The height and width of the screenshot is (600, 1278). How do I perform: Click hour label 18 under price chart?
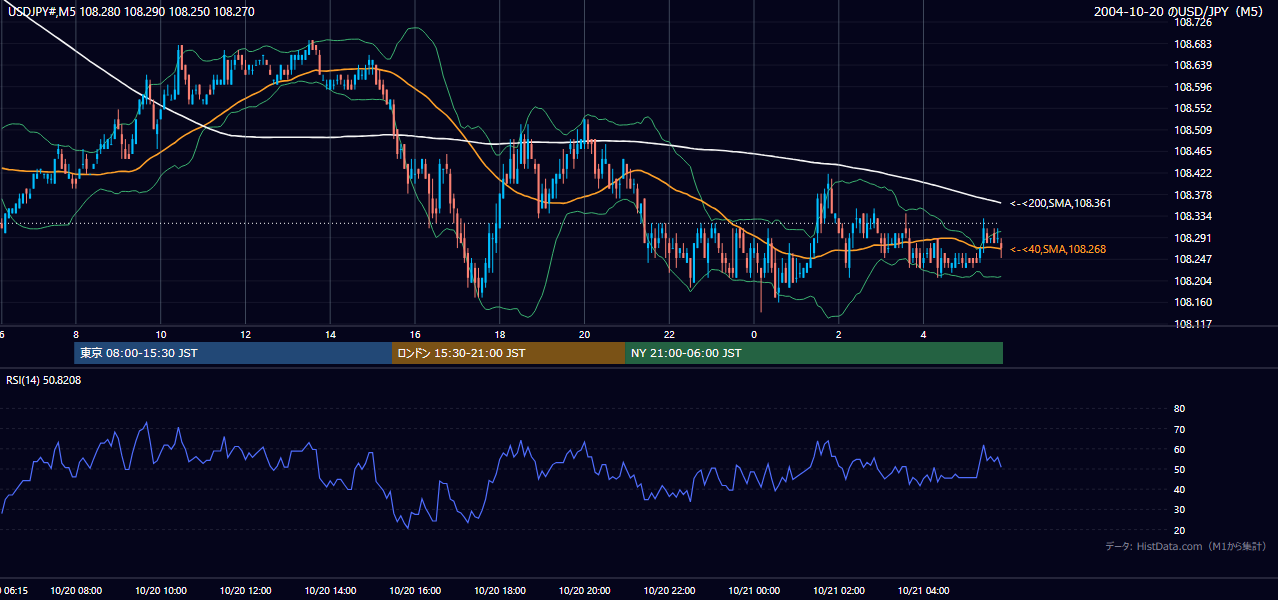coord(500,334)
